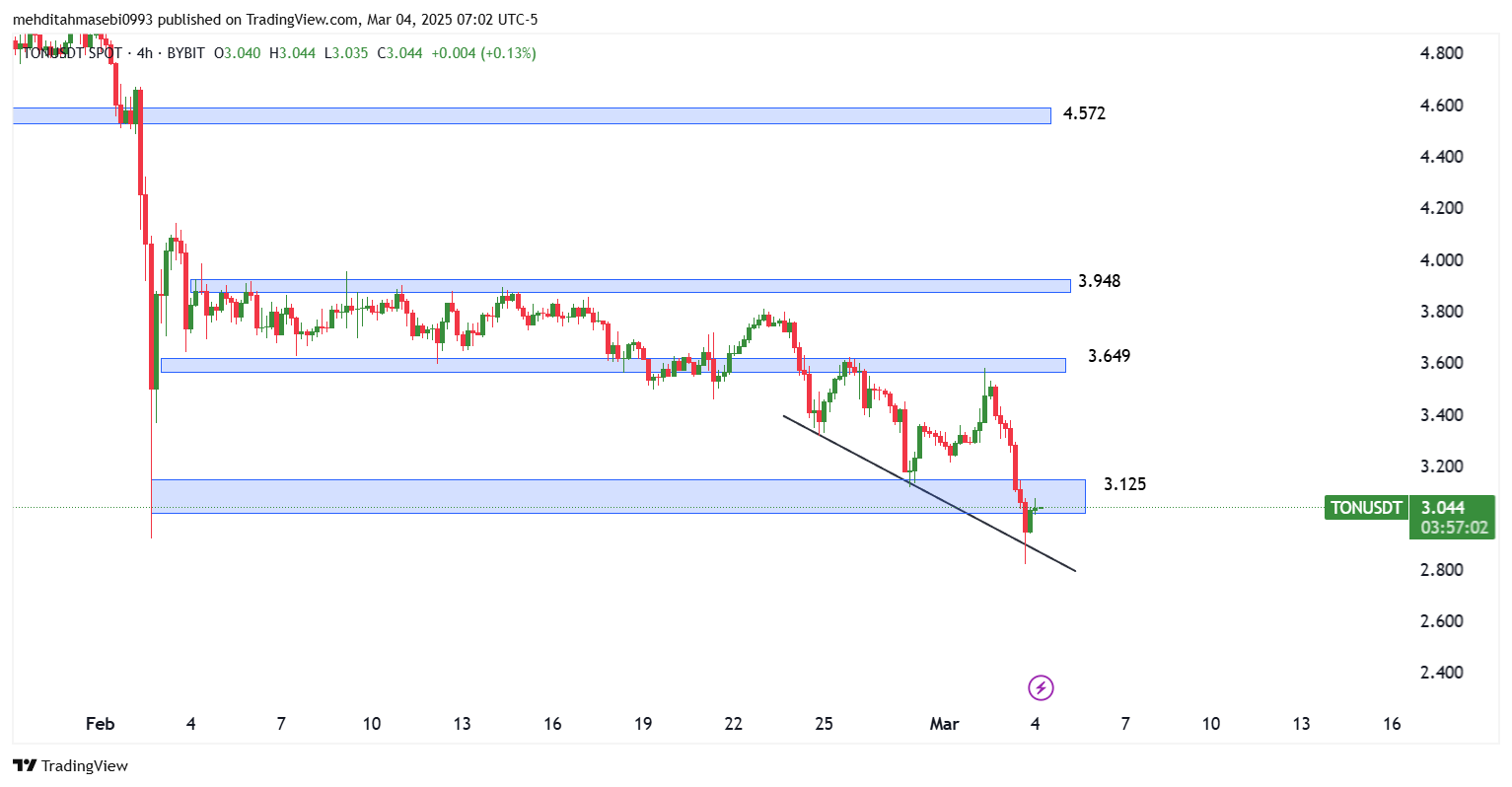
Task: Click the 2.600 price axis label
Action: coord(1441,621)
